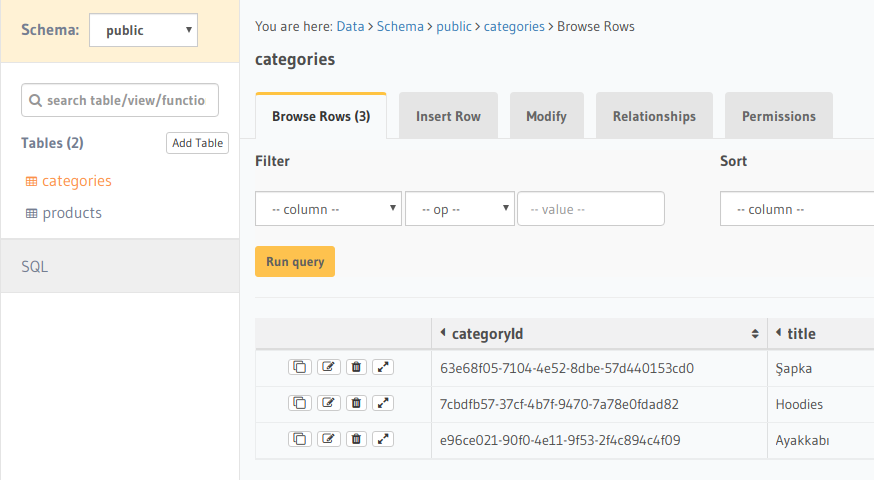
Task: Open the Relationships tab
Action: [x=654, y=116]
